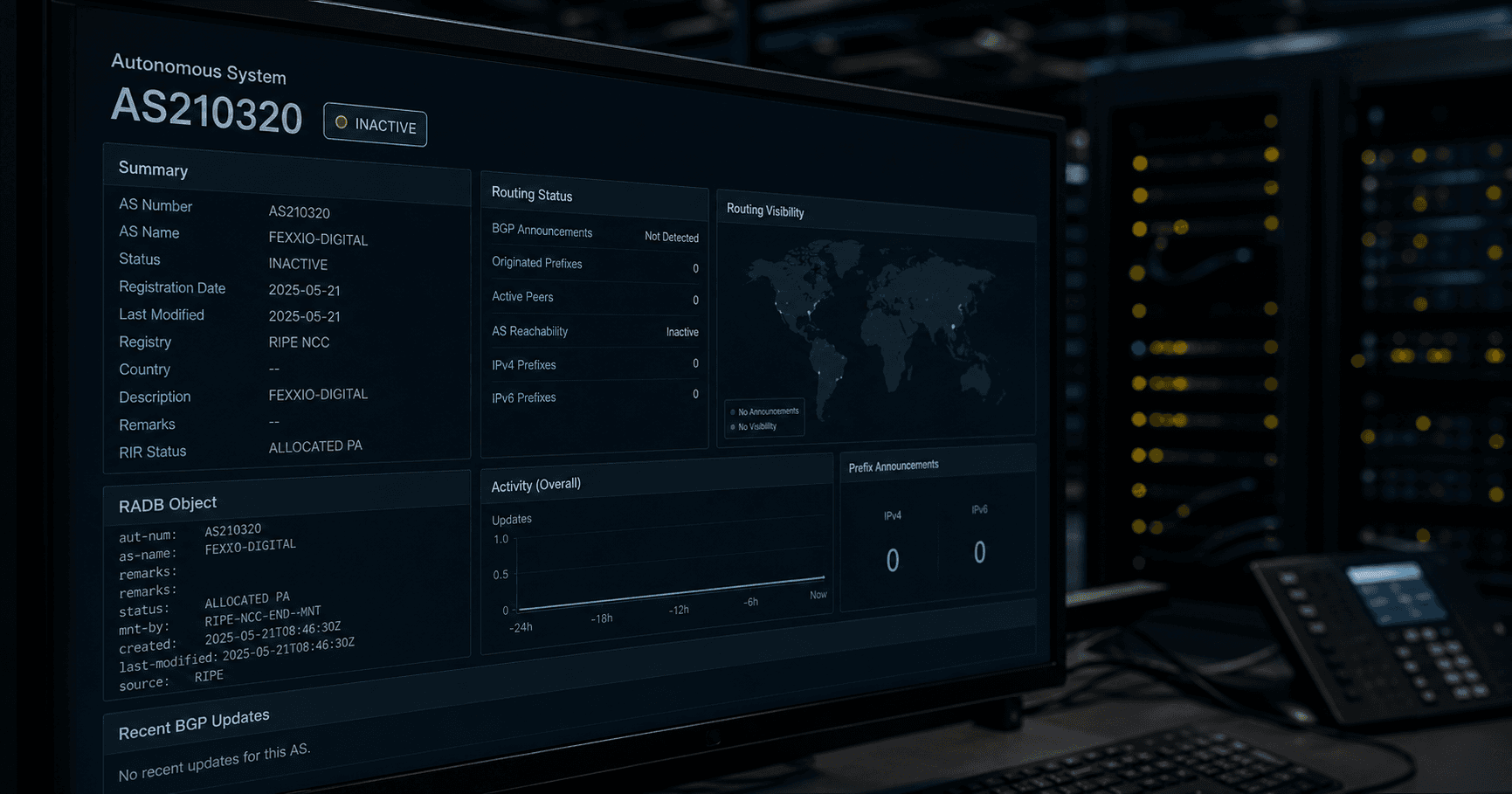This screenshot has width=1512, height=794.
Task: Click the Originated Prefixes value 0
Action: click(695, 268)
